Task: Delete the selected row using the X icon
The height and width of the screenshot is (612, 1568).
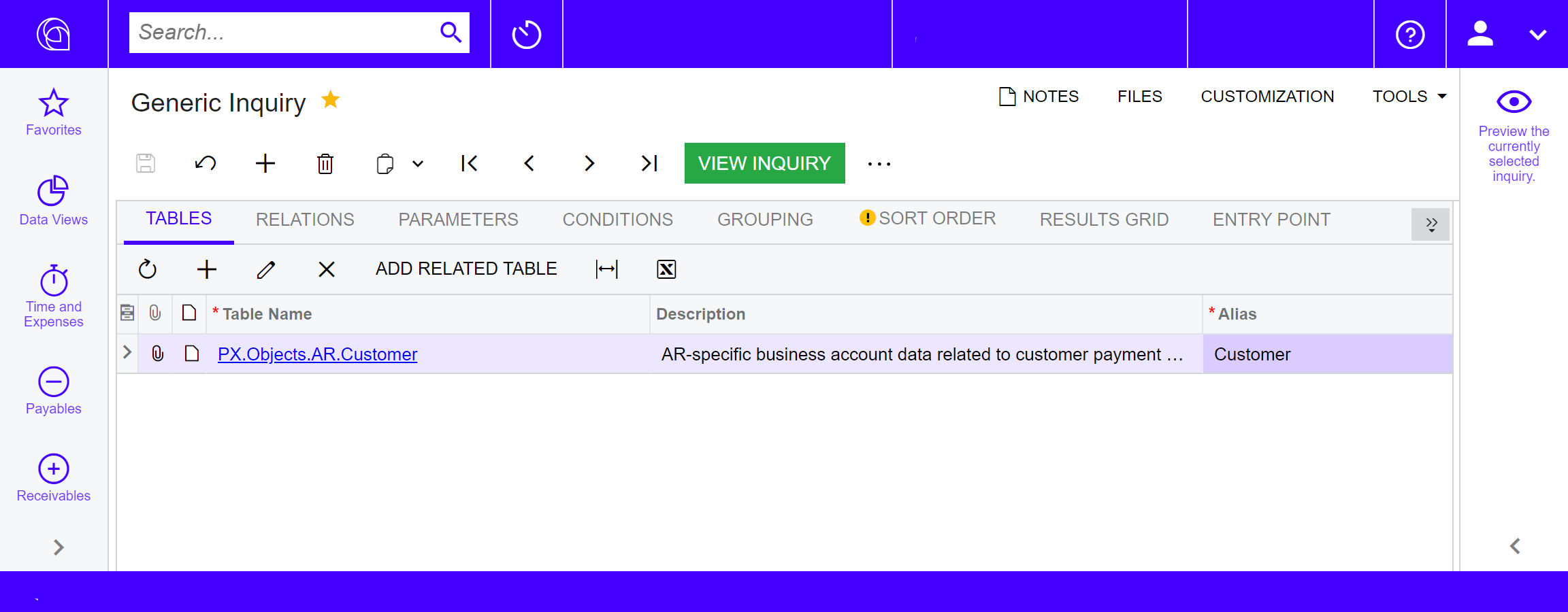Action: (x=327, y=269)
